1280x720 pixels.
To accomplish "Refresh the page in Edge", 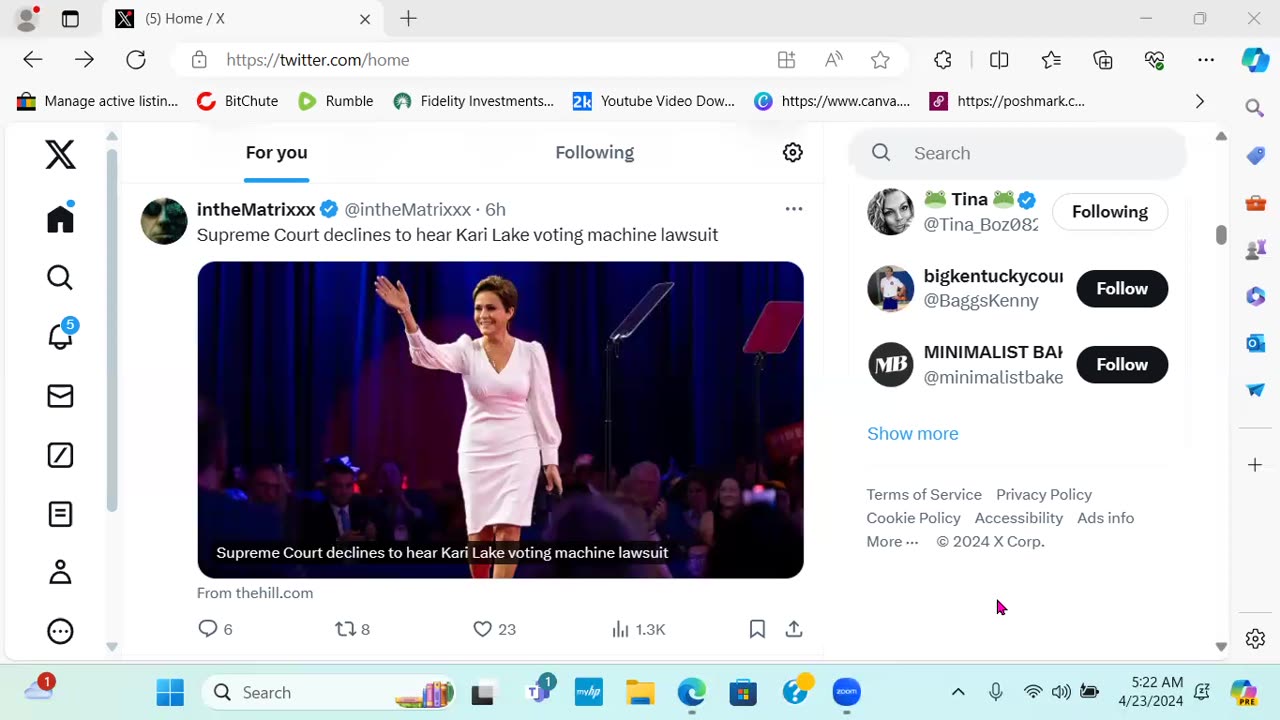I will [136, 60].
